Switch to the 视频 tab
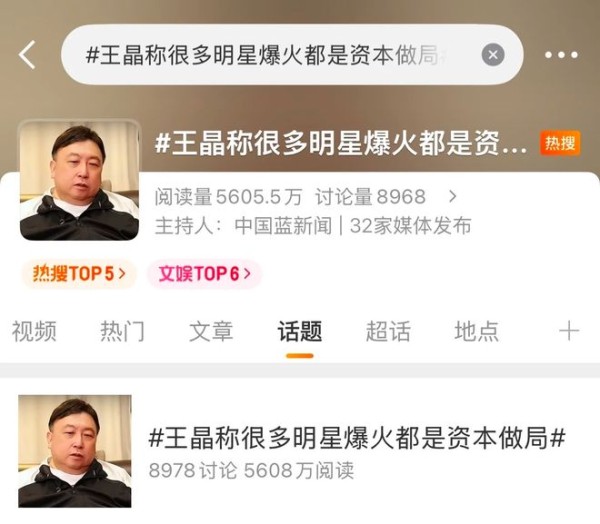This screenshot has height=524, width=600. coord(34,331)
